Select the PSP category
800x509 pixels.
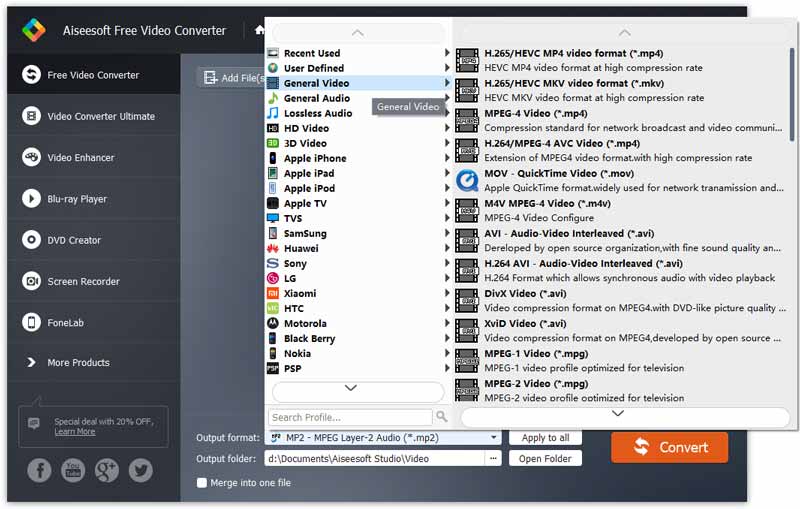pyautogui.click(x=357, y=369)
